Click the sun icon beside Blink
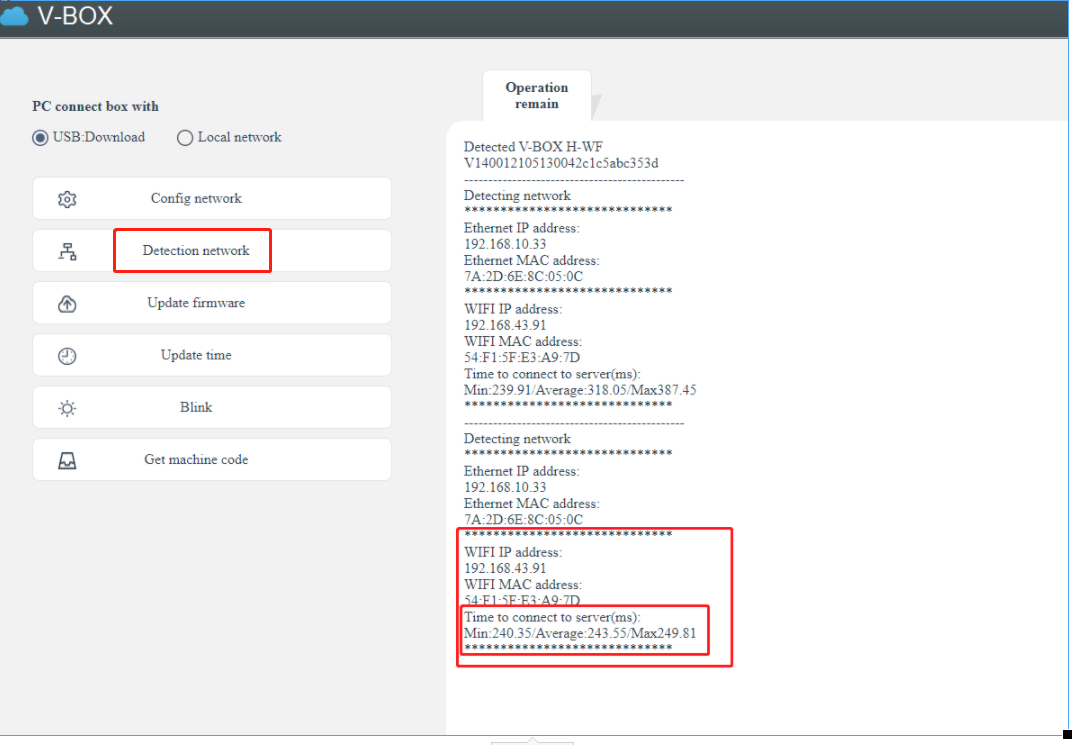The width and height of the screenshot is (1075, 745). pyautogui.click(x=67, y=408)
